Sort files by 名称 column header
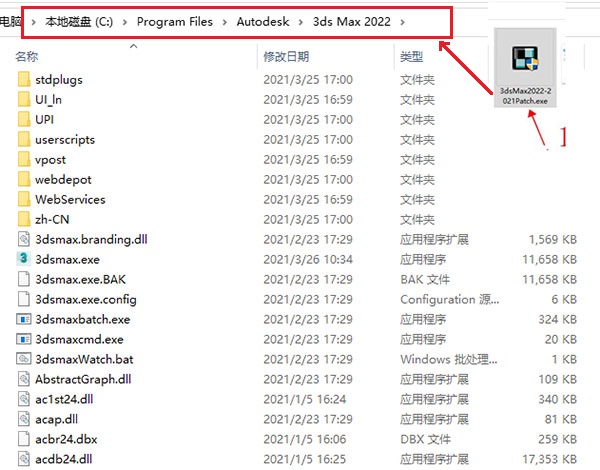Screen dimensions: 600x470 (27, 57)
